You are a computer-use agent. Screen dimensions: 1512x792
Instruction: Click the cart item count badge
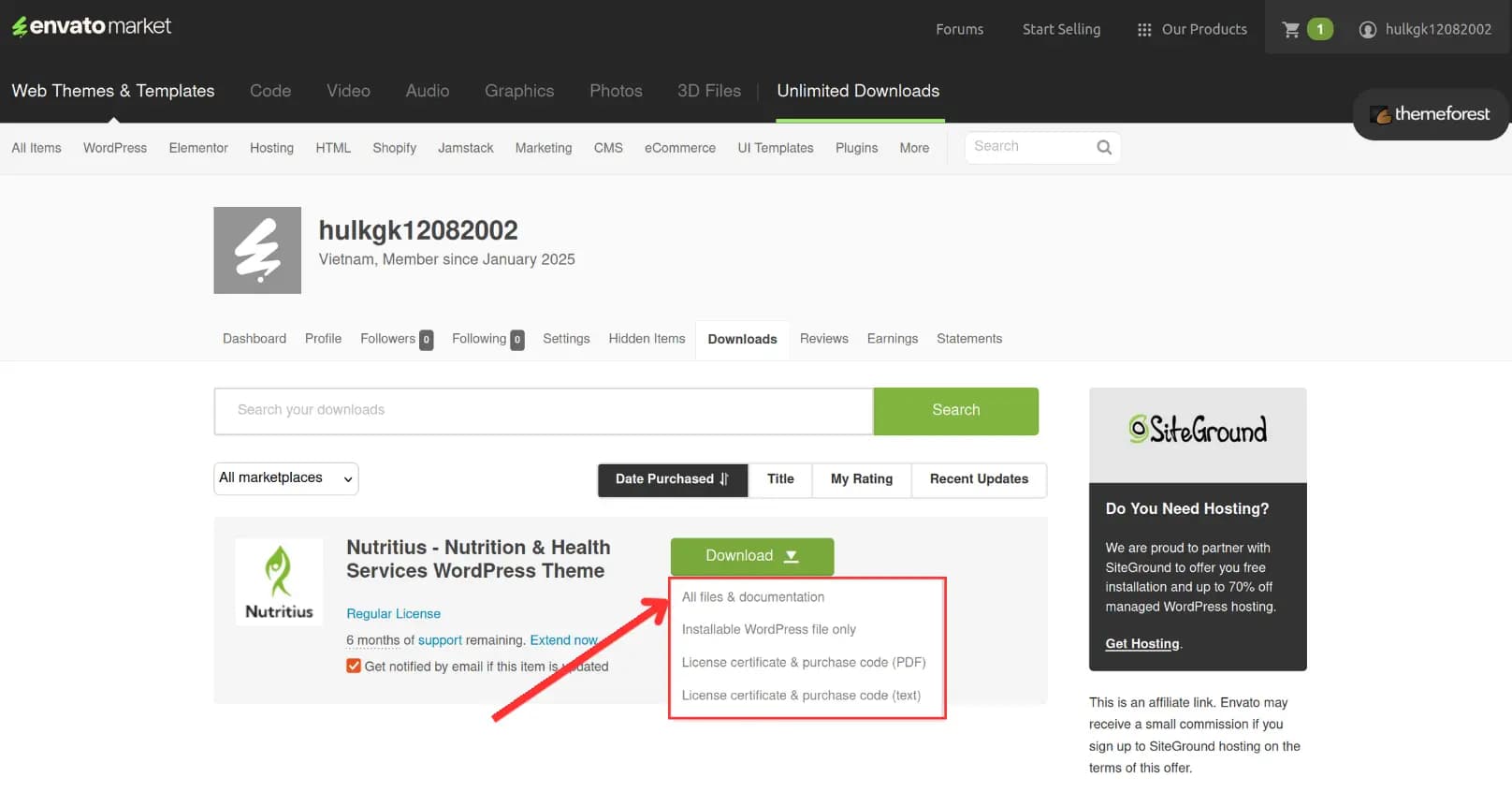pos(1320,29)
